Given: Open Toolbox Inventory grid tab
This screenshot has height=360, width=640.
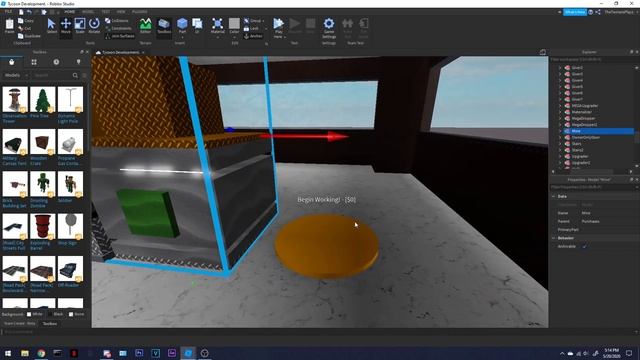Looking at the screenshot, I should click(34, 62).
